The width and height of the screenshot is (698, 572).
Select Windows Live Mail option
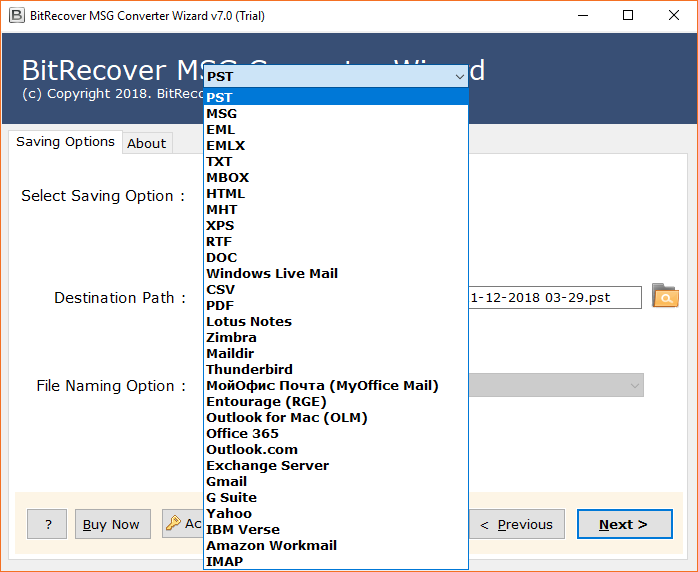pos(336,274)
